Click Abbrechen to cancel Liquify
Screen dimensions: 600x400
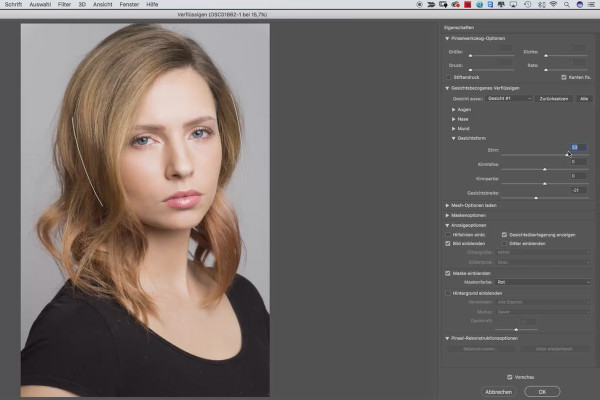pos(499,392)
